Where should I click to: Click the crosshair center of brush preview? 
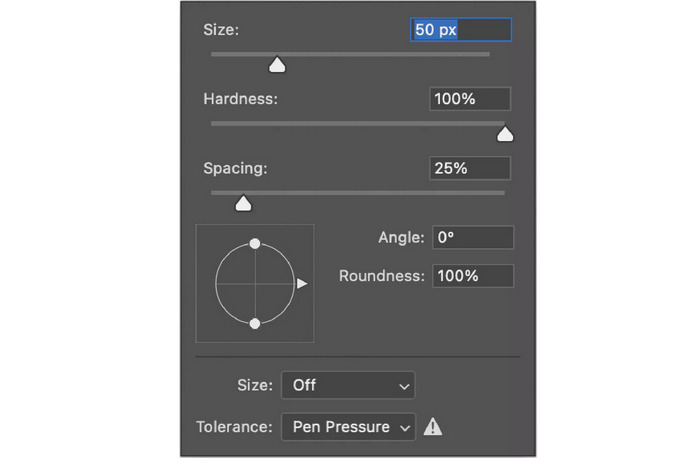[x=255, y=284]
